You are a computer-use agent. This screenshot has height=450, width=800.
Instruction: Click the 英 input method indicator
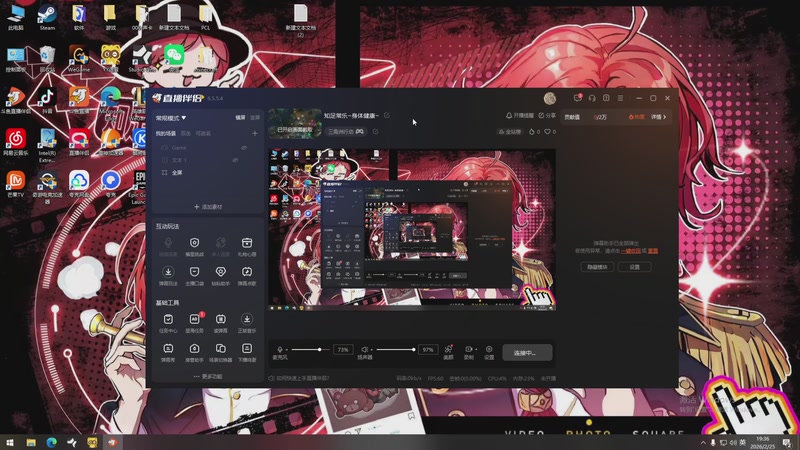[x=742, y=442]
